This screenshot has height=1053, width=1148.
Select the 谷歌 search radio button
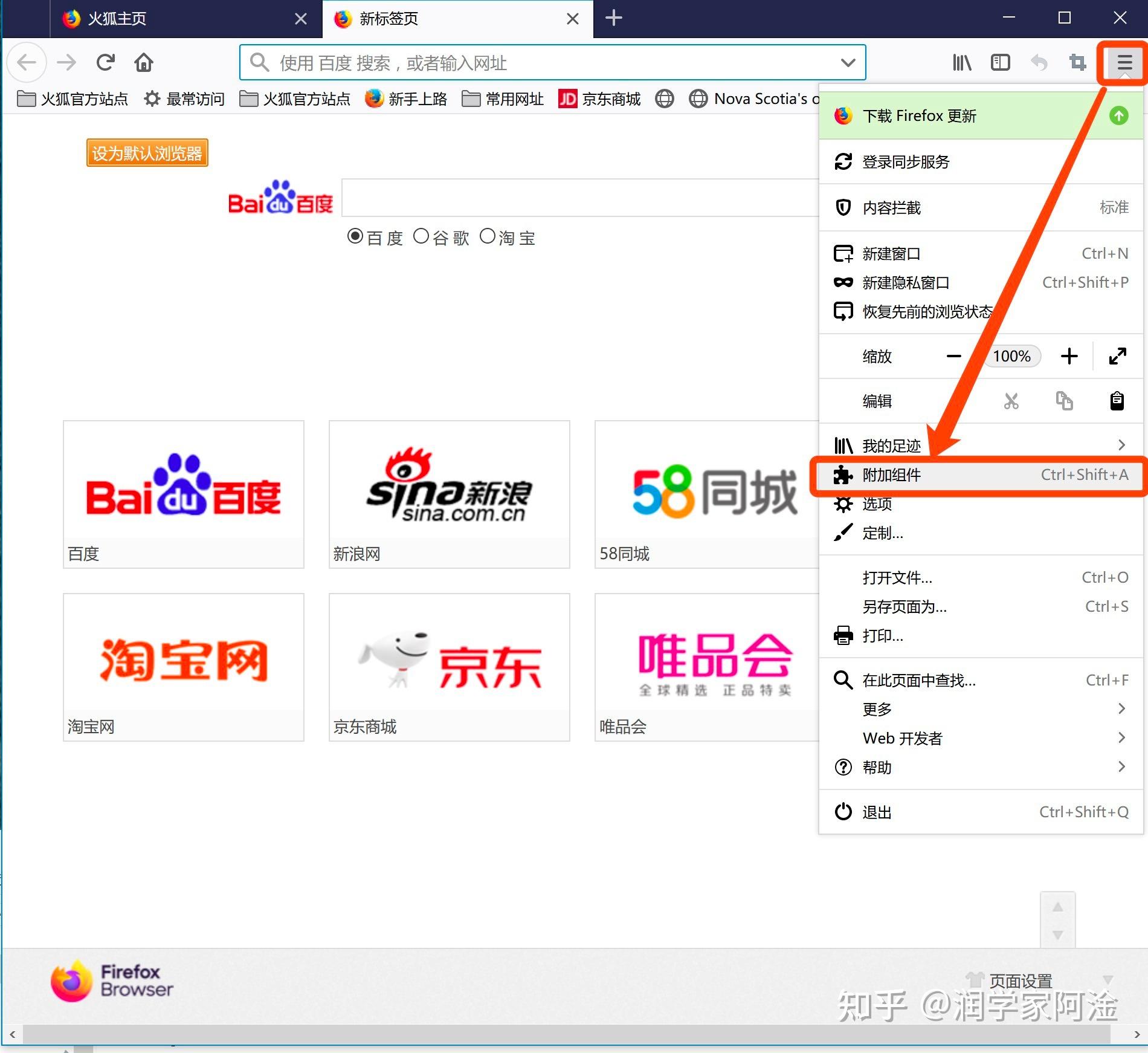coord(422,236)
